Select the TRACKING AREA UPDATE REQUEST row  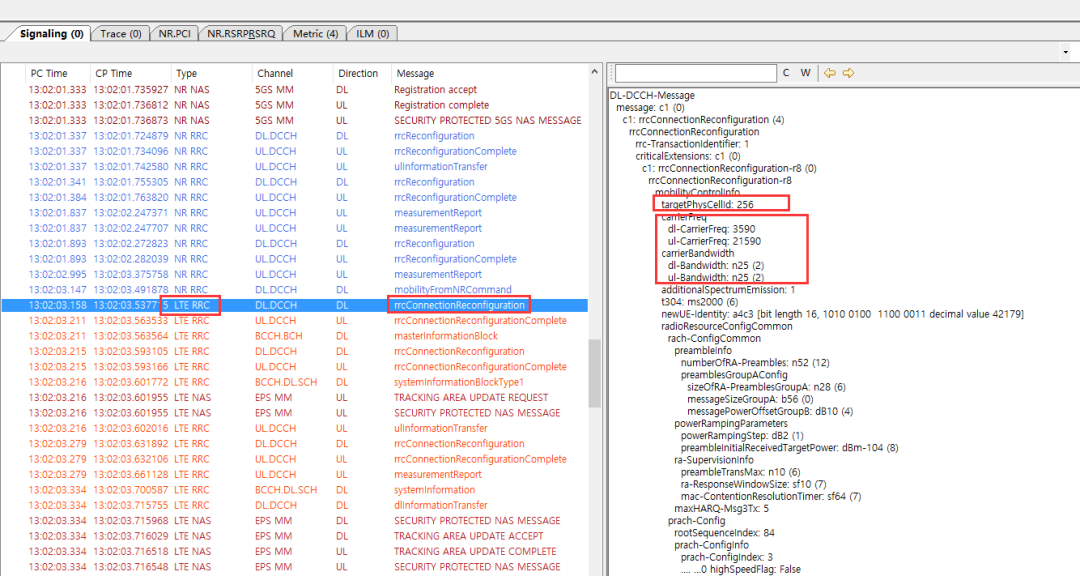point(295,398)
